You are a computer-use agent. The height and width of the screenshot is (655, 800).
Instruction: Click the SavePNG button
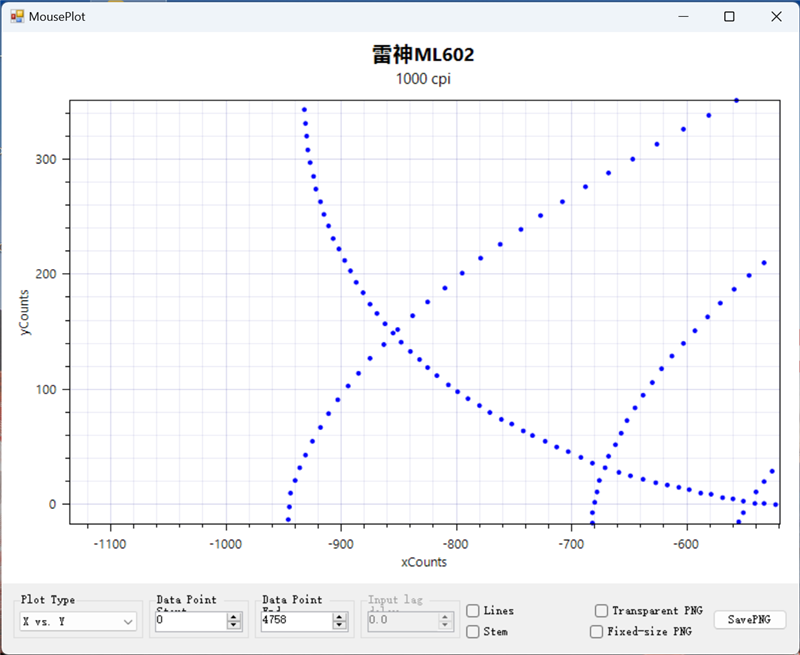[749, 619]
